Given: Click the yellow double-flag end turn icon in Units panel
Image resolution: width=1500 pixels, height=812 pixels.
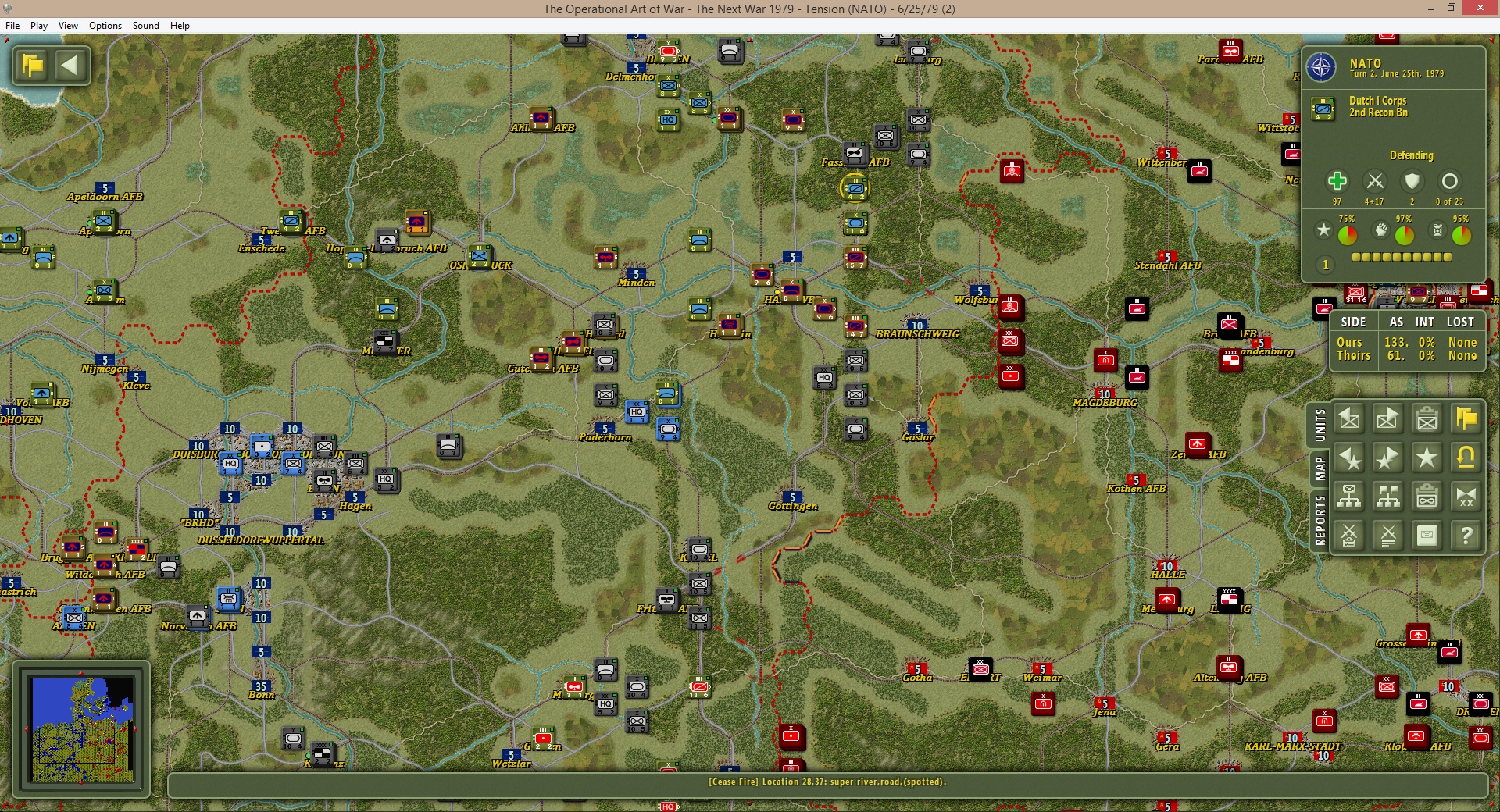Looking at the screenshot, I should (1466, 419).
